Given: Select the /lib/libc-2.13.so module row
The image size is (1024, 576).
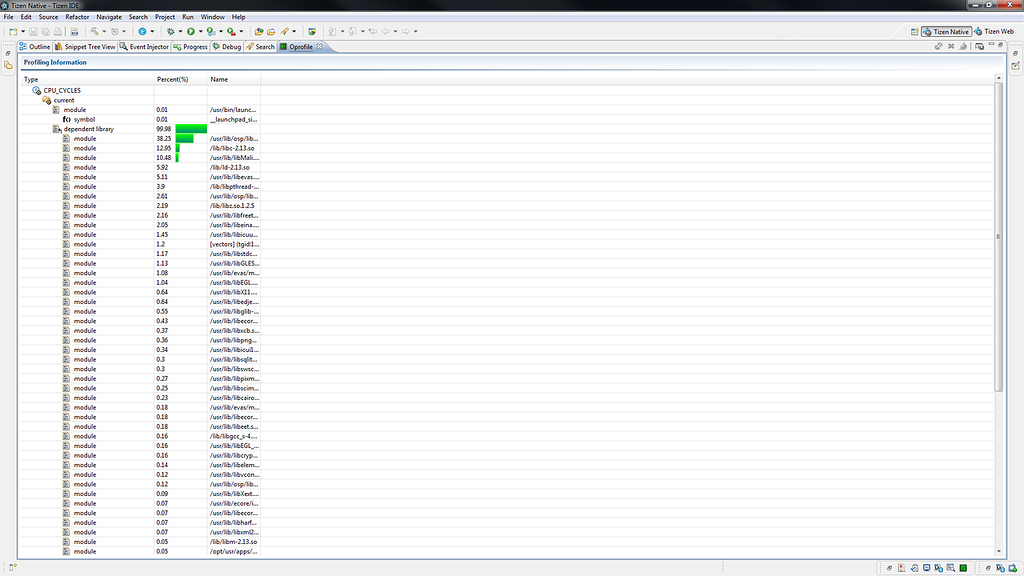Looking at the screenshot, I should [140, 148].
